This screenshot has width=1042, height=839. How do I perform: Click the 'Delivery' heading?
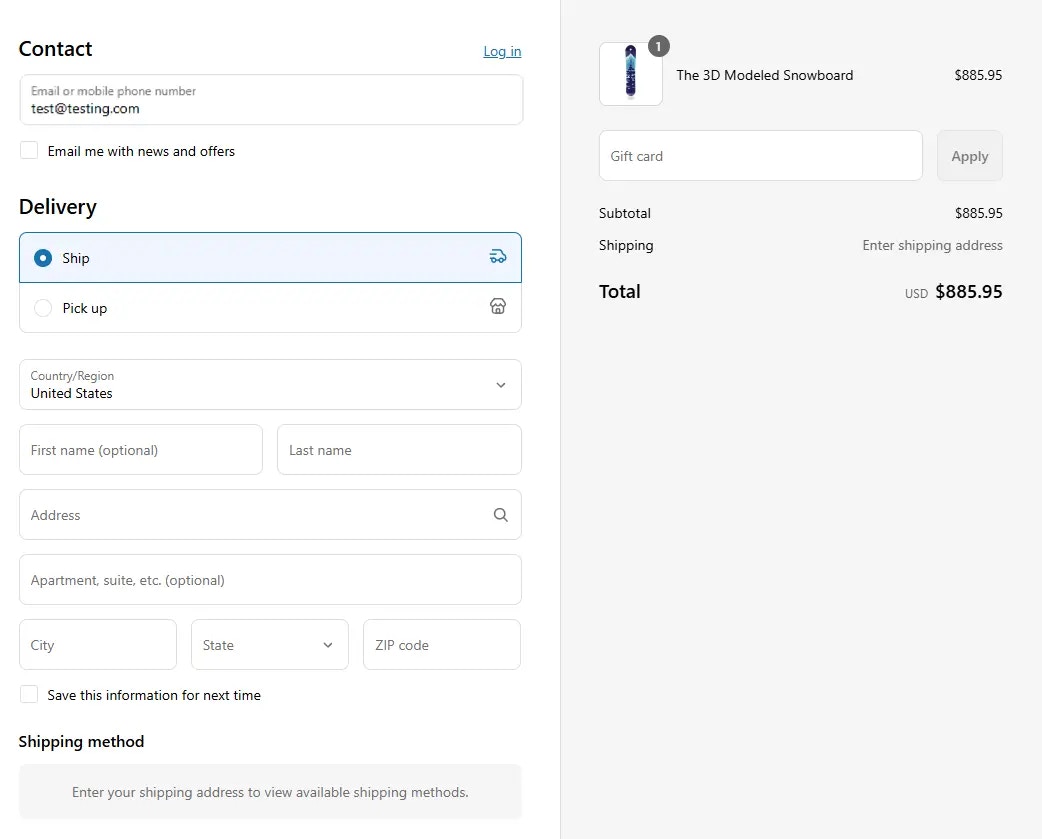click(58, 207)
